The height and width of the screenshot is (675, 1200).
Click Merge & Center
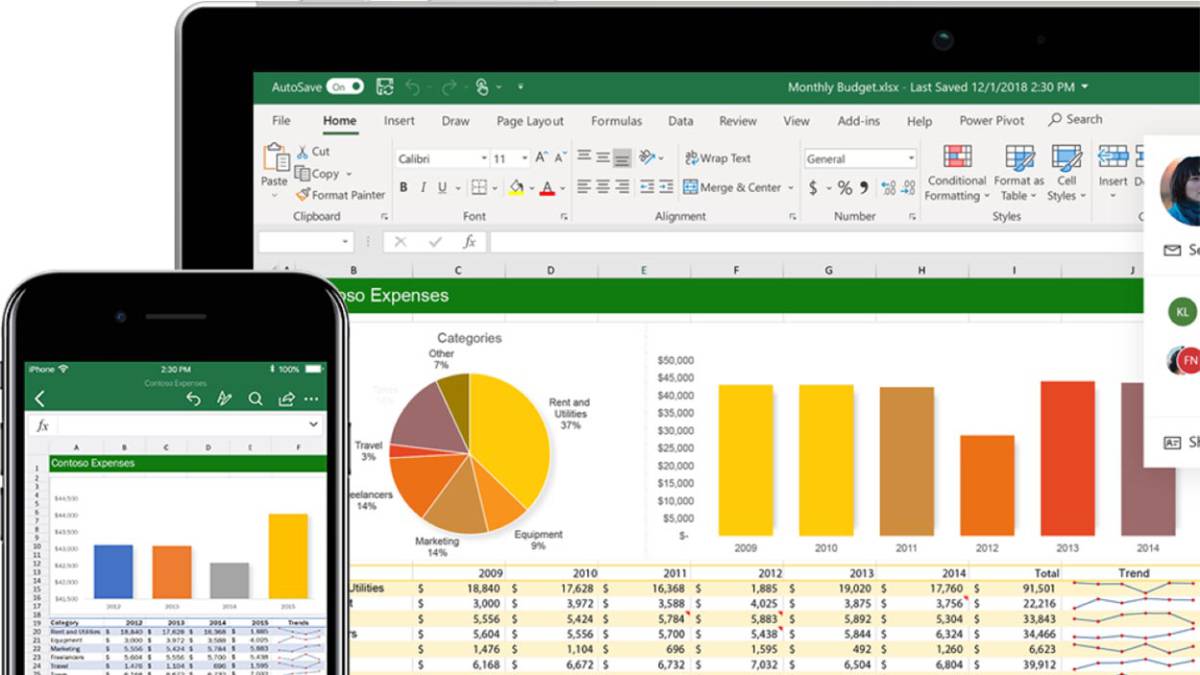(x=732, y=187)
